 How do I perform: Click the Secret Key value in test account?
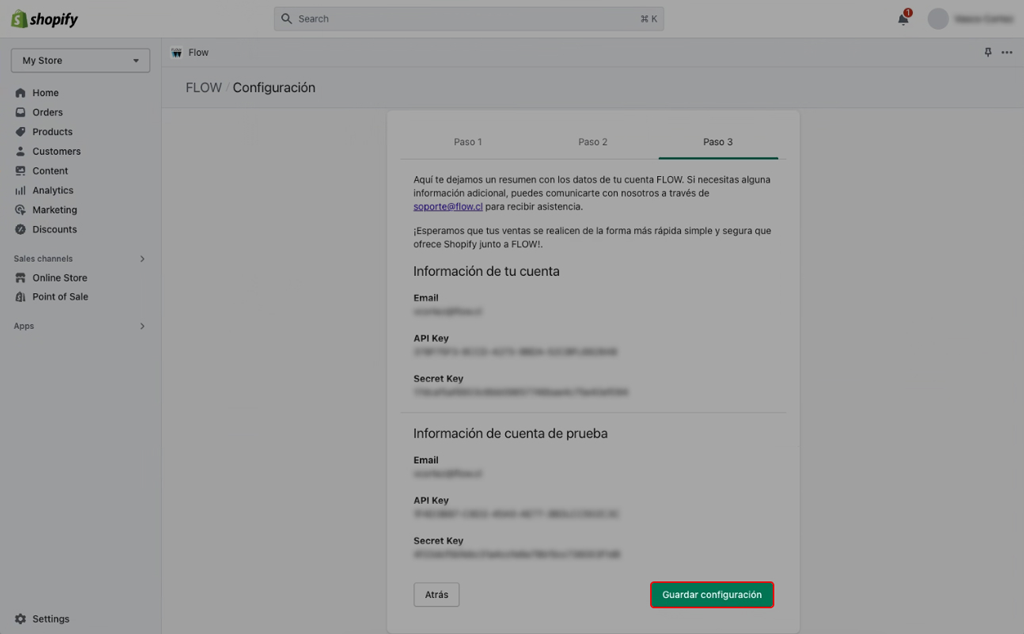click(x=517, y=554)
